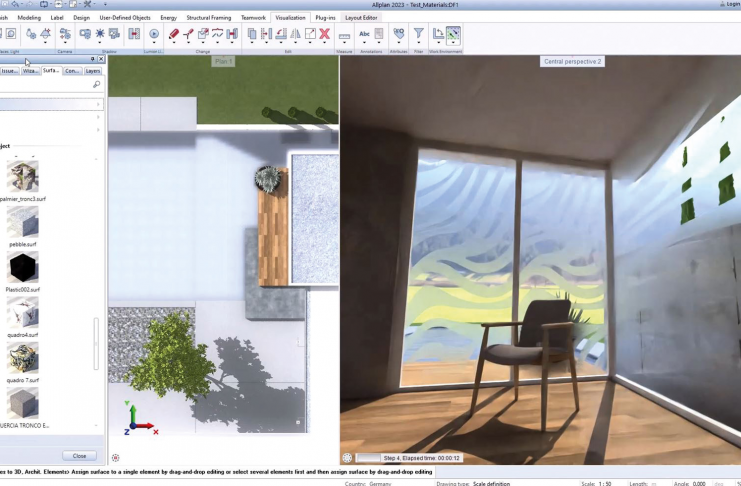Click the Abc Annotations text tool
The width and height of the screenshot is (741, 486).
pyautogui.click(x=364, y=34)
